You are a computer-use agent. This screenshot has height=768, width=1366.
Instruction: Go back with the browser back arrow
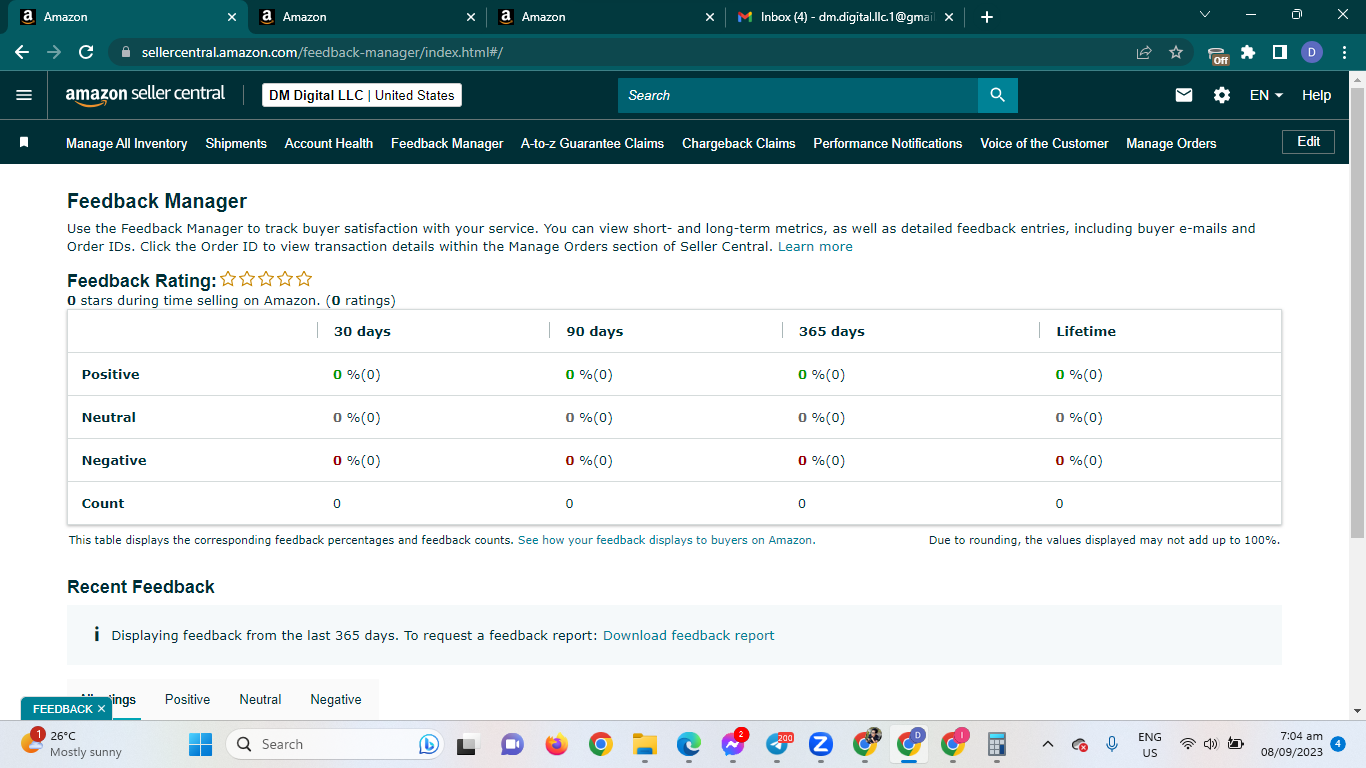(x=22, y=52)
